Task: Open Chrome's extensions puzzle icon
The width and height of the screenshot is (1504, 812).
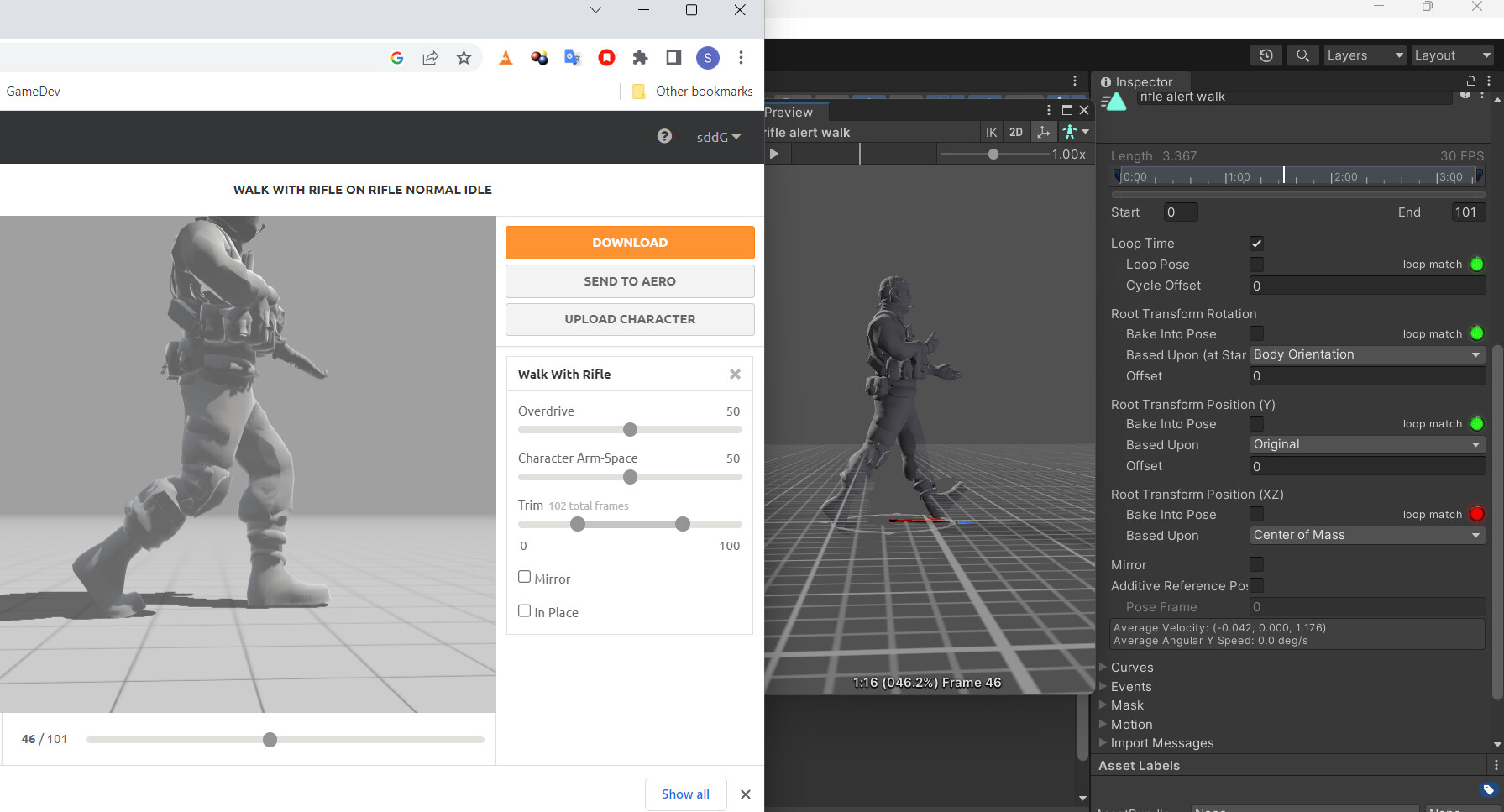Action: tap(640, 57)
